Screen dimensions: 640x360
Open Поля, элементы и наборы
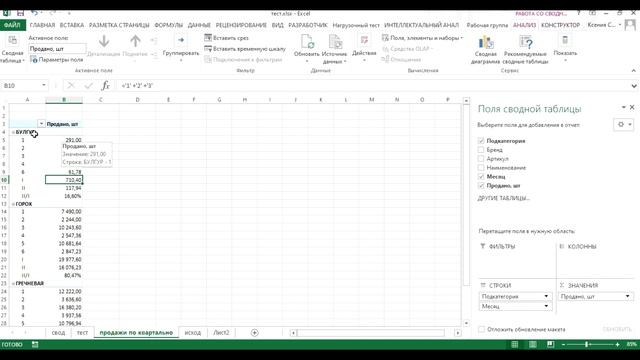point(422,38)
